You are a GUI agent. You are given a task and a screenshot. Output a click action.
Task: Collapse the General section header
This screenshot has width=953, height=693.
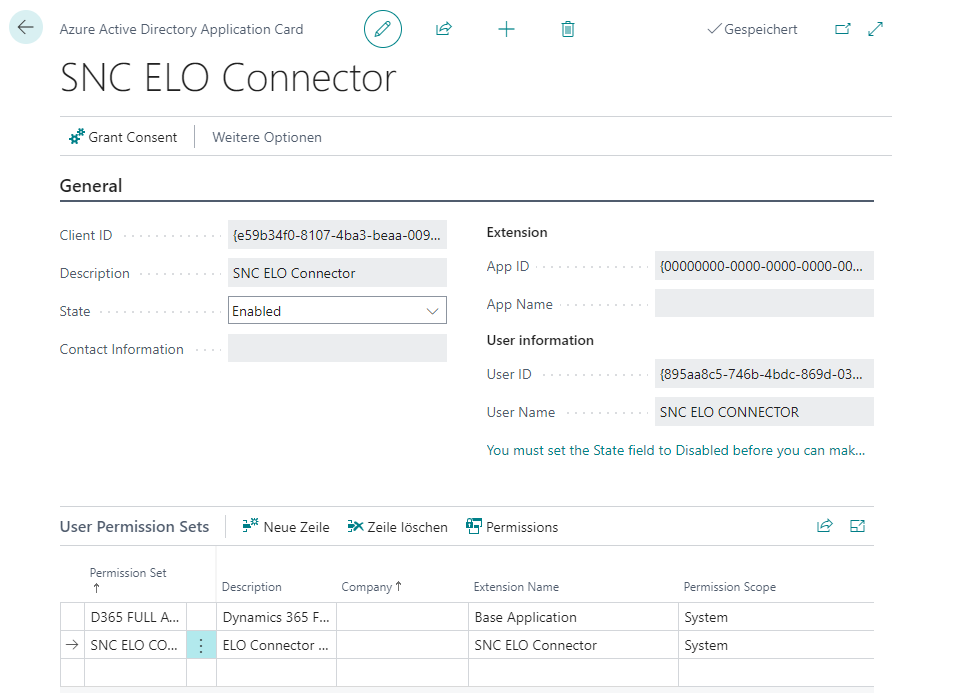coord(91,186)
